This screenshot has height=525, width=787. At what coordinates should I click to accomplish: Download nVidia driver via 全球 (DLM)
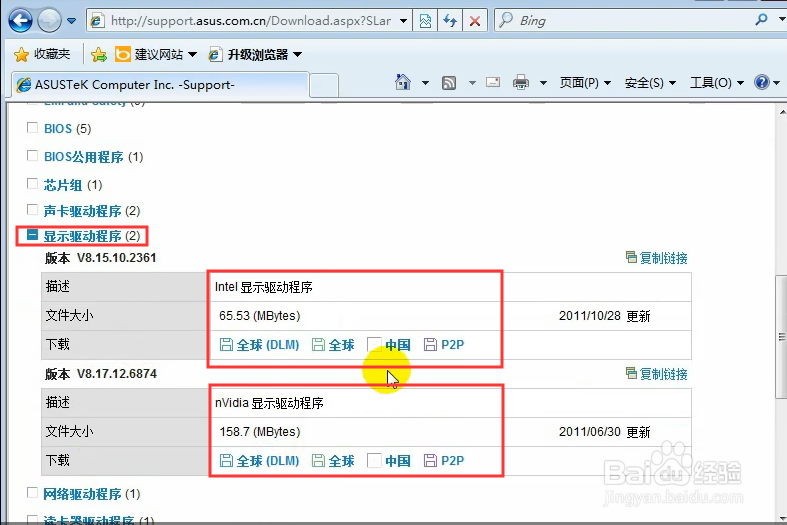[x=268, y=461]
